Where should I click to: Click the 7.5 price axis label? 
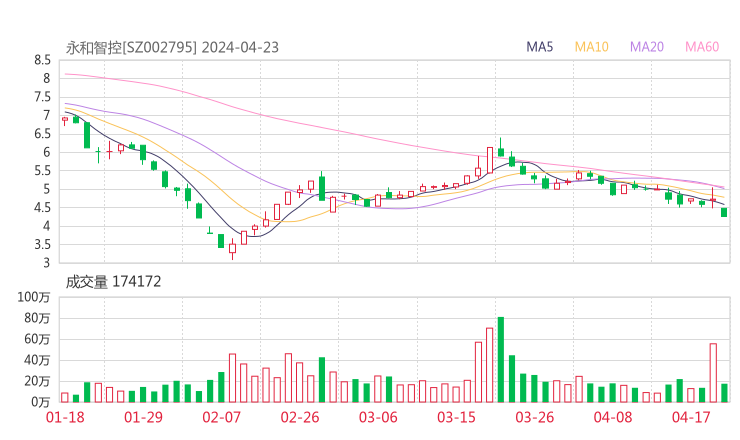pos(42,97)
